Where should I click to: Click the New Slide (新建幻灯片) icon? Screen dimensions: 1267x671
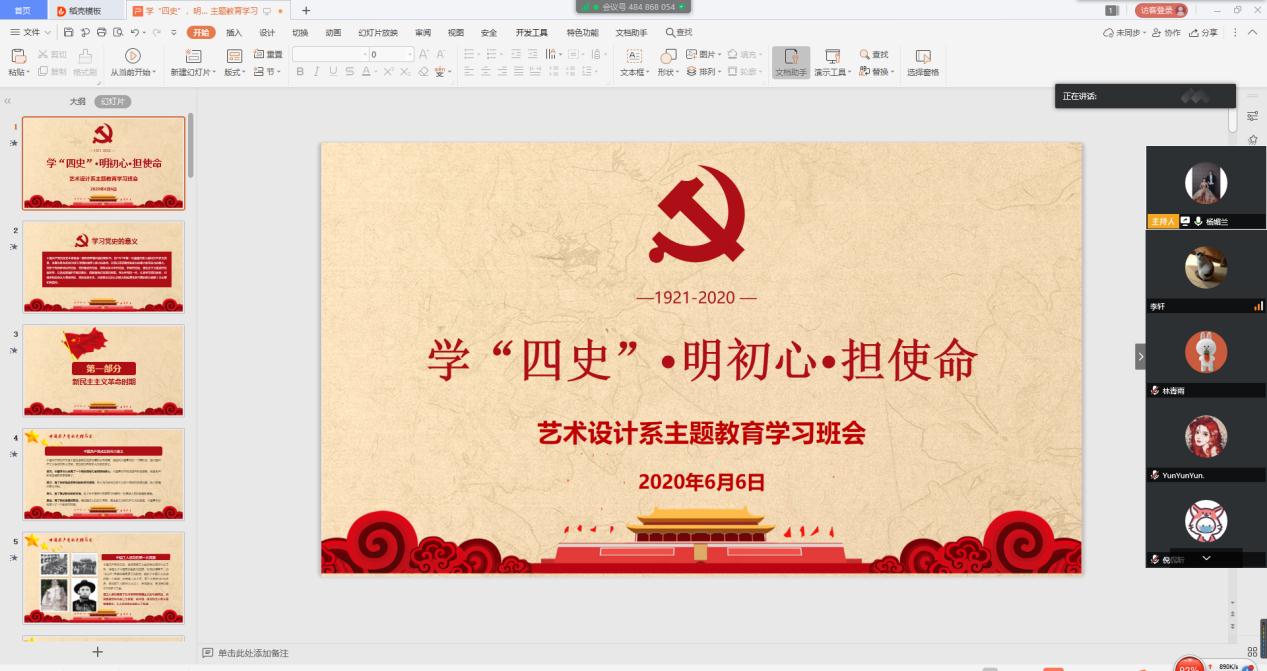coord(194,56)
